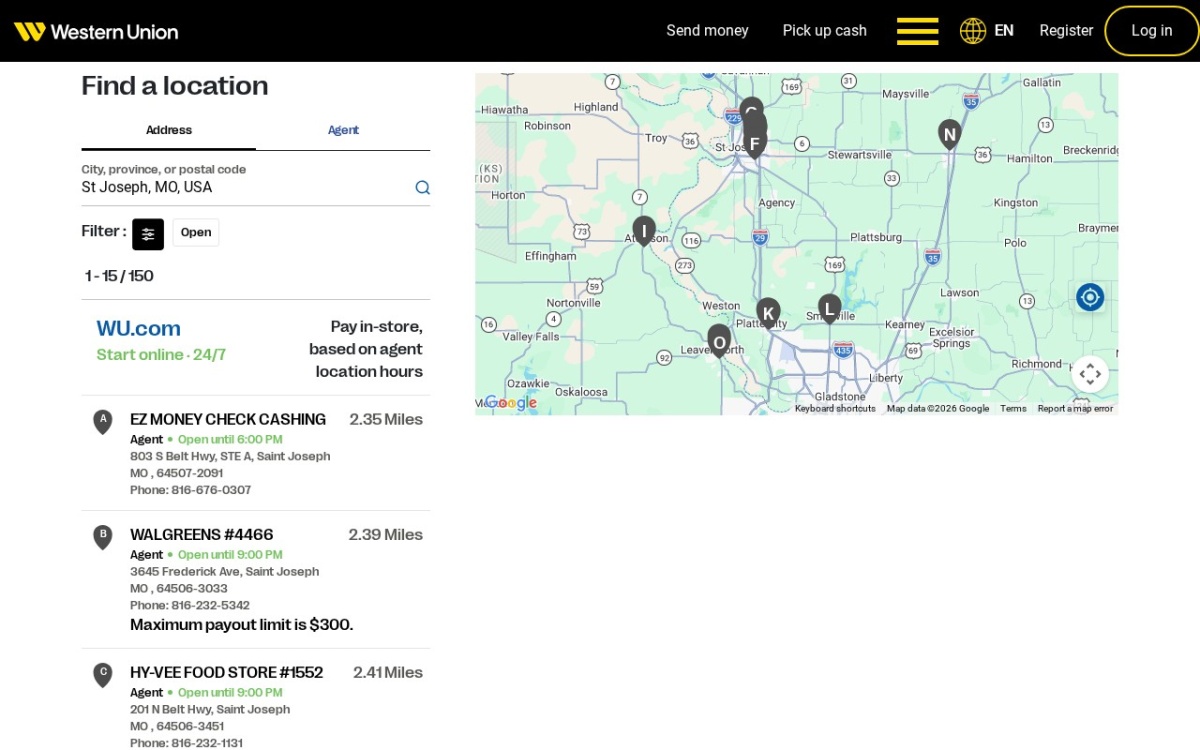The width and height of the screenshot is (1200, 750).
Task: Click Report a map error
Action: click(1075, 408)
